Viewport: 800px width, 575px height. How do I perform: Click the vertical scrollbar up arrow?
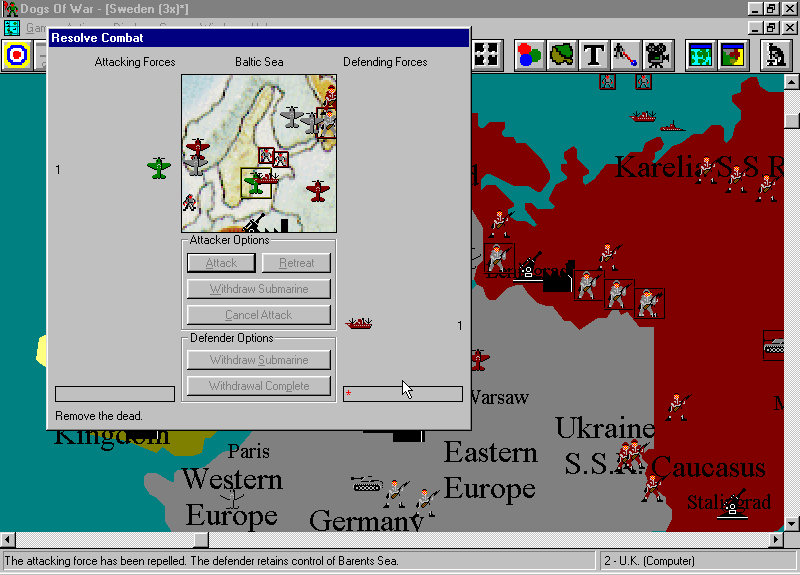click(x=791, y=82)
